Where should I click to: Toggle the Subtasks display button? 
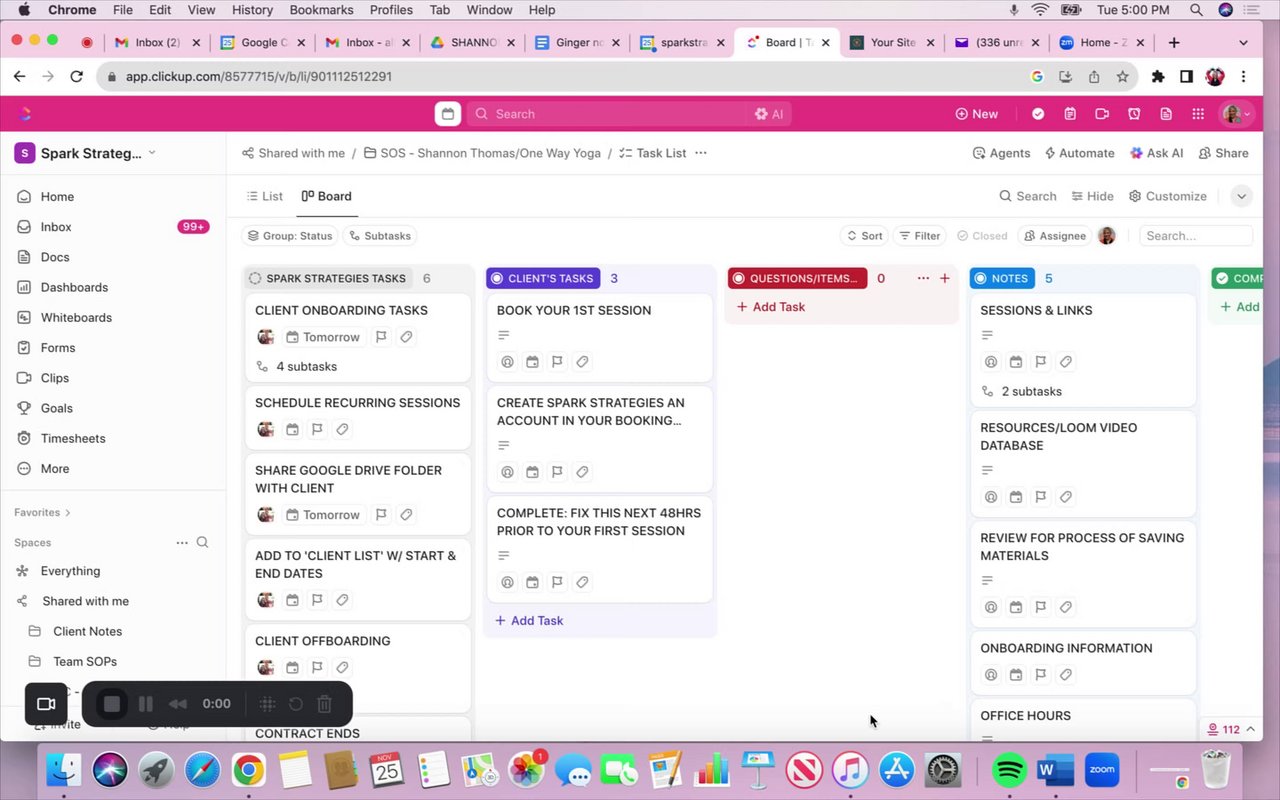tap(380, 236)
